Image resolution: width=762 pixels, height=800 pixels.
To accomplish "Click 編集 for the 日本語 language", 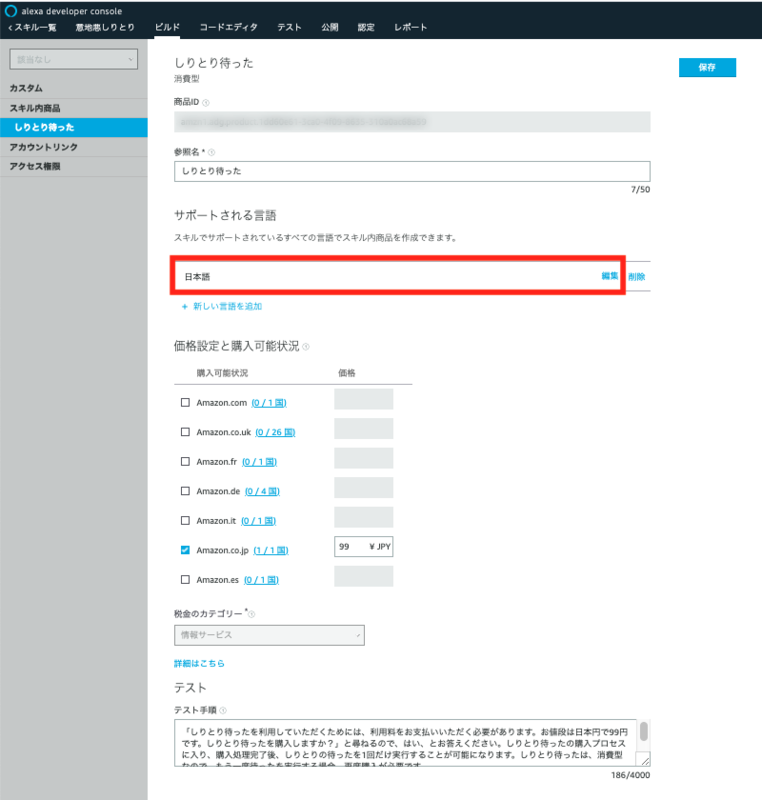I will (609, 276).
